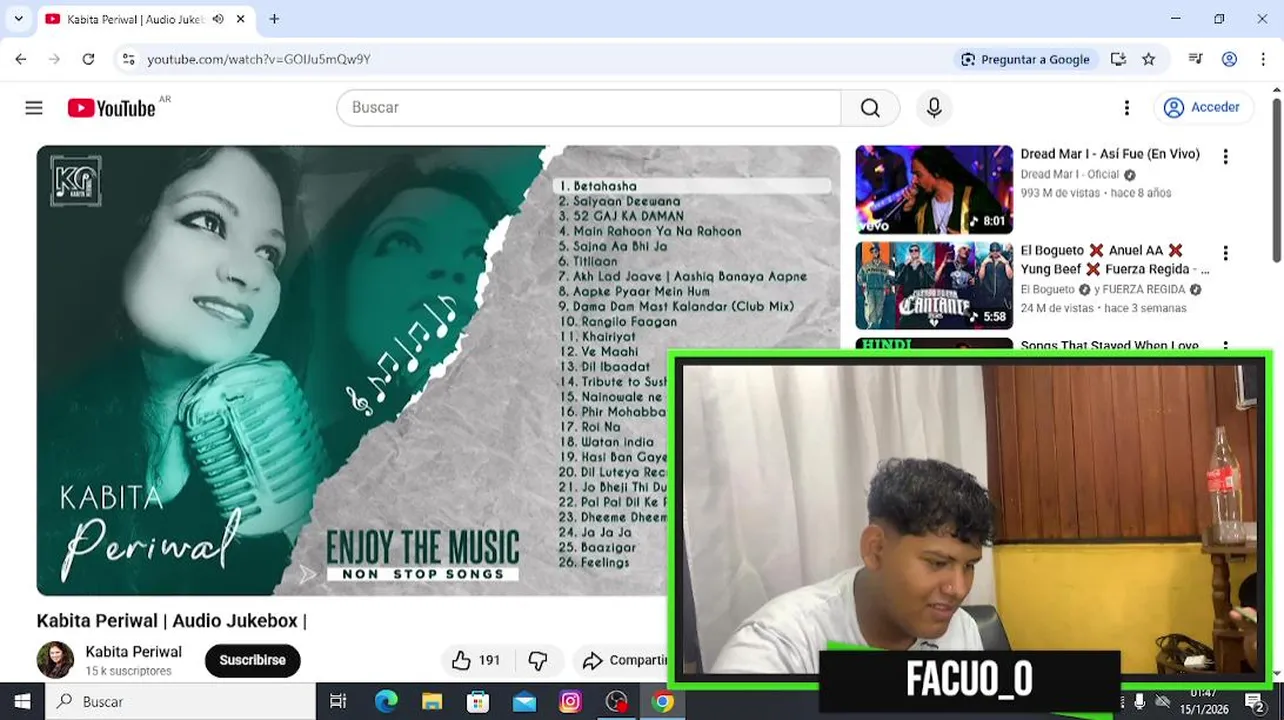
Task: Like the video with thumbs up
Action: [476, 660]
